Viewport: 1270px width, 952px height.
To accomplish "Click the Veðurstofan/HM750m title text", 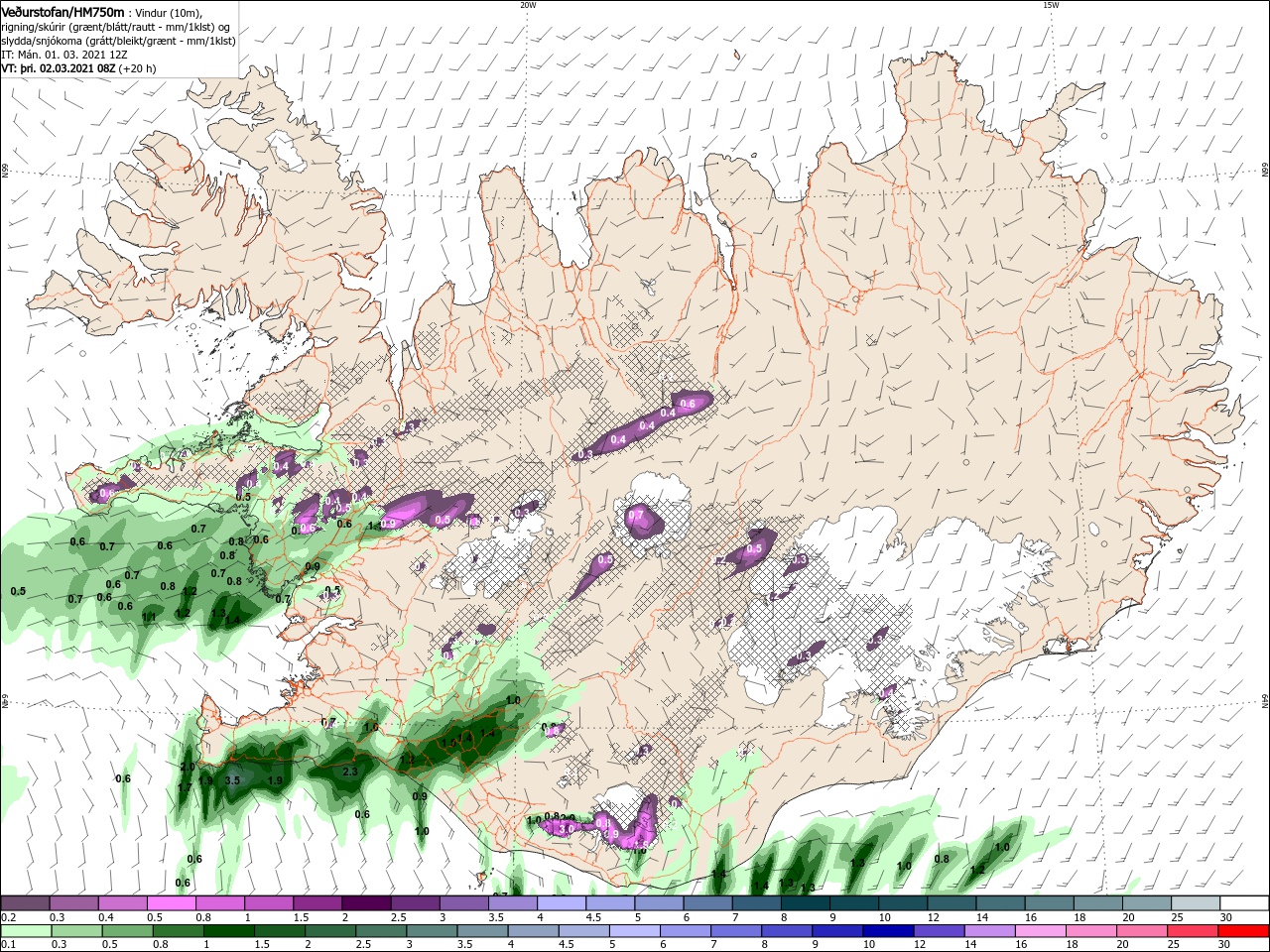I will [x=63, y=11].
